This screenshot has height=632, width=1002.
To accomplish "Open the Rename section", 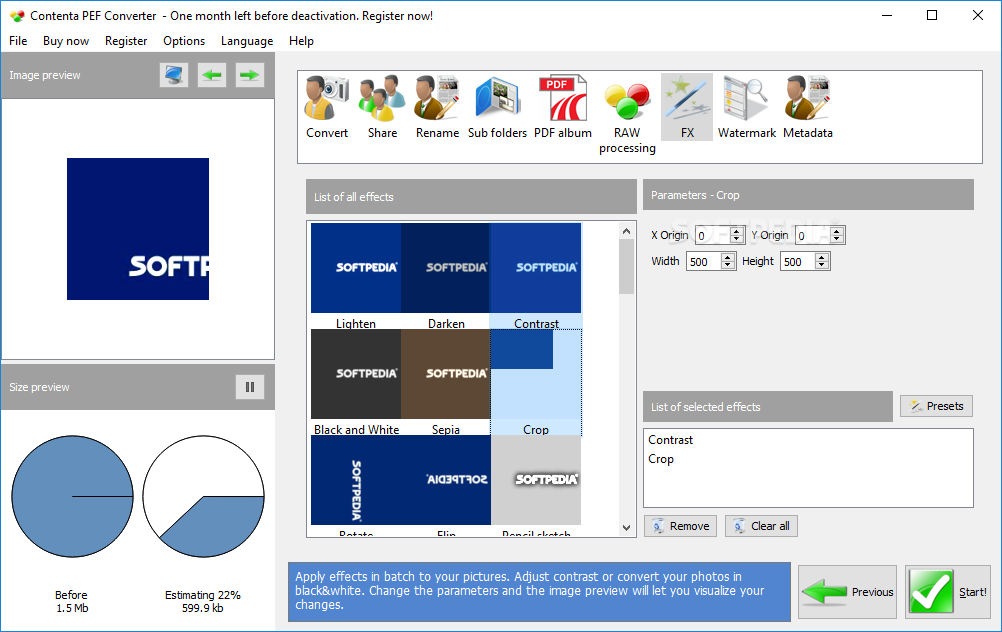I will point(437,107).
